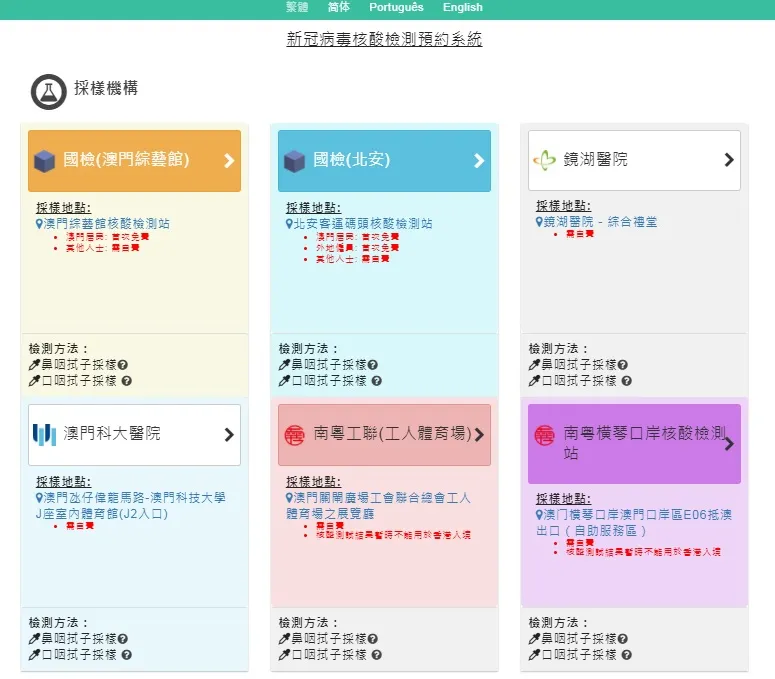This screenshot has height=679, width=775.
Task: Click chevron arrow on 國檢(北安) card
Action: point(479,161)
